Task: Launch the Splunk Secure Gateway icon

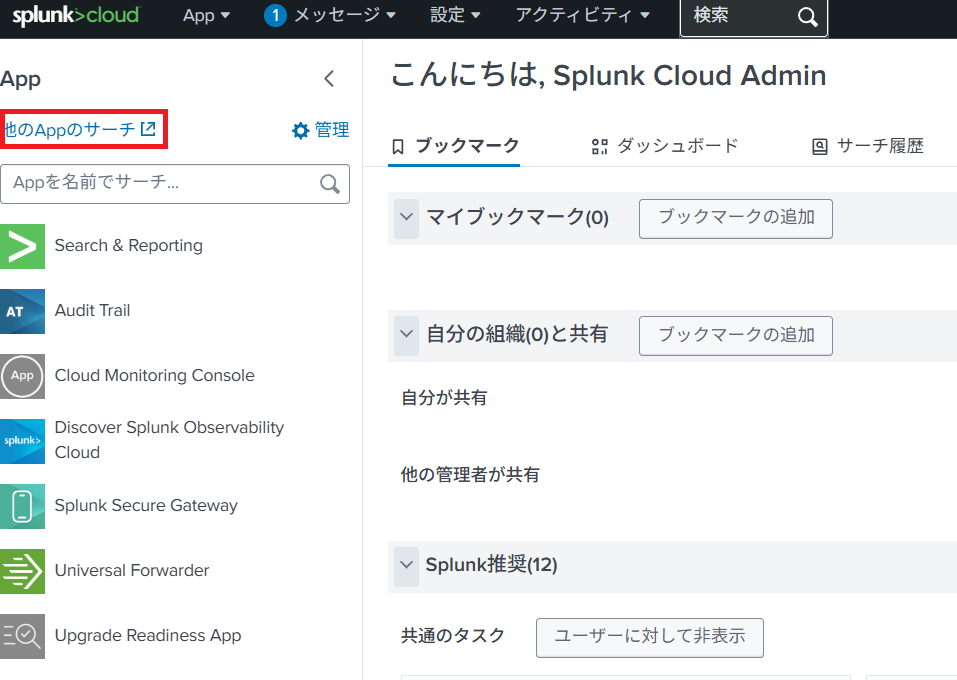Action: coord(22,506)
